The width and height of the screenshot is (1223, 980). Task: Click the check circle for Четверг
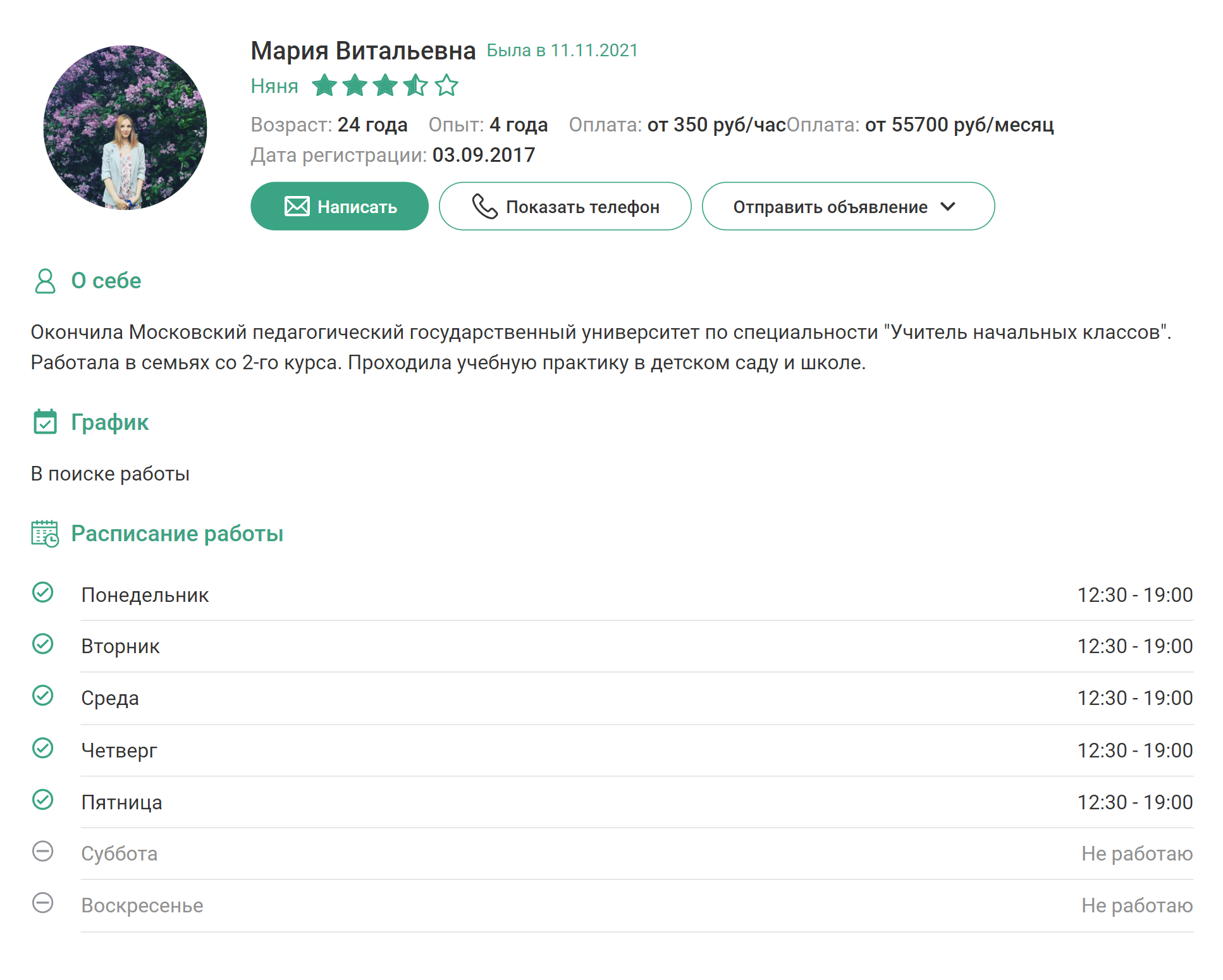(43, 748)
